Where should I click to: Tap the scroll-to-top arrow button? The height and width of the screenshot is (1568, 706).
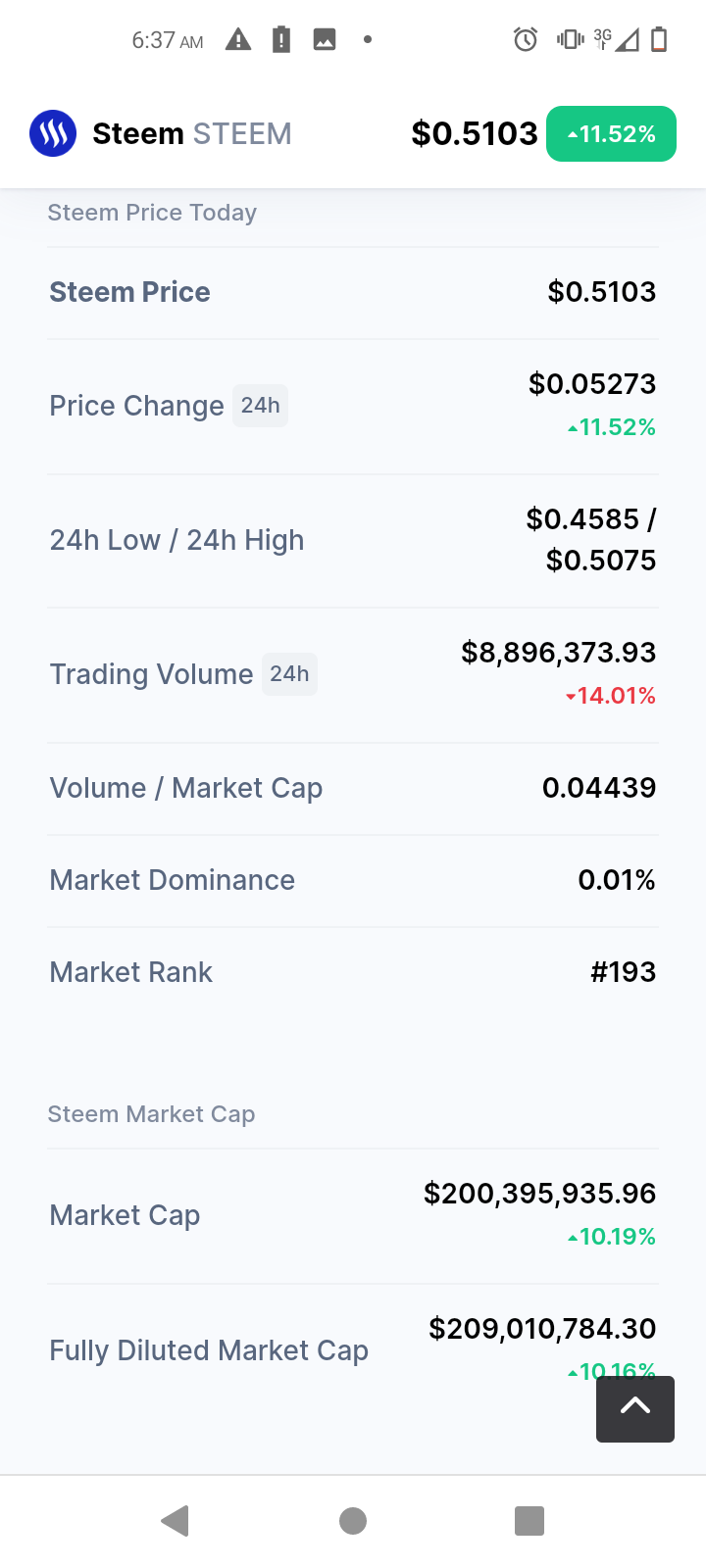pyautogui.click(x=634, y=1408)
